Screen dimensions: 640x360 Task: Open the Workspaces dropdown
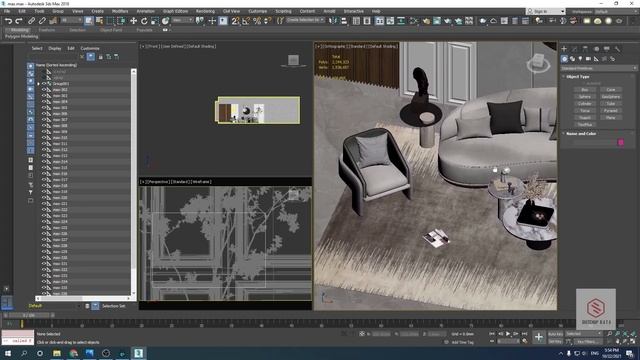tap(616, 11)
